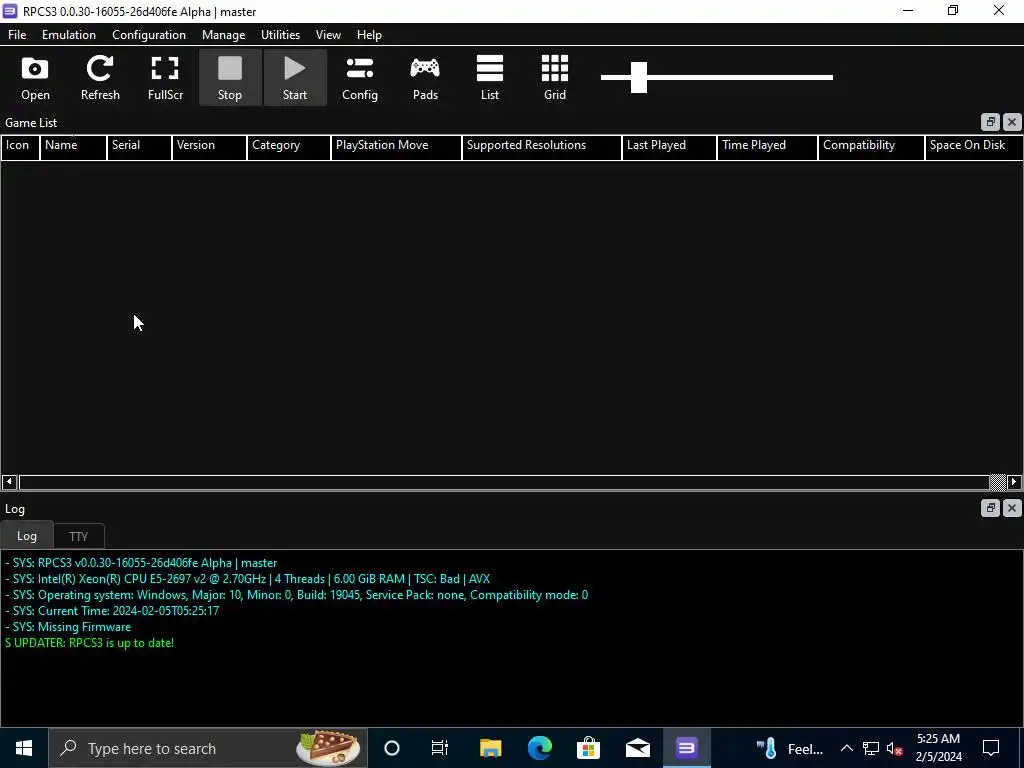Open the Utilities menu
Screen dimensions: 1024x768
pyautogui.click(x=280, y=35)
